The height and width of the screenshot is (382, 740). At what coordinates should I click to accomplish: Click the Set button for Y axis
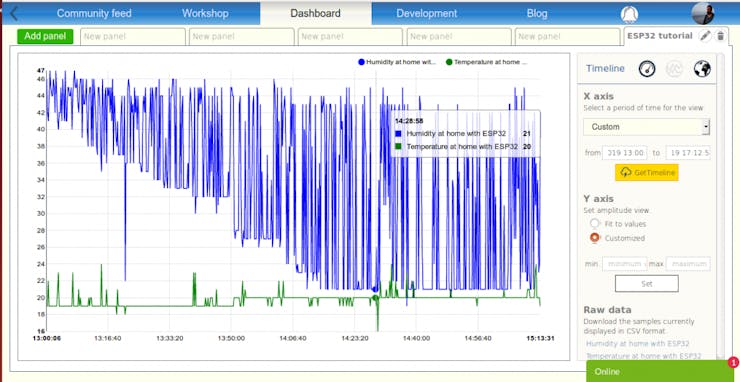coord(647,284)
